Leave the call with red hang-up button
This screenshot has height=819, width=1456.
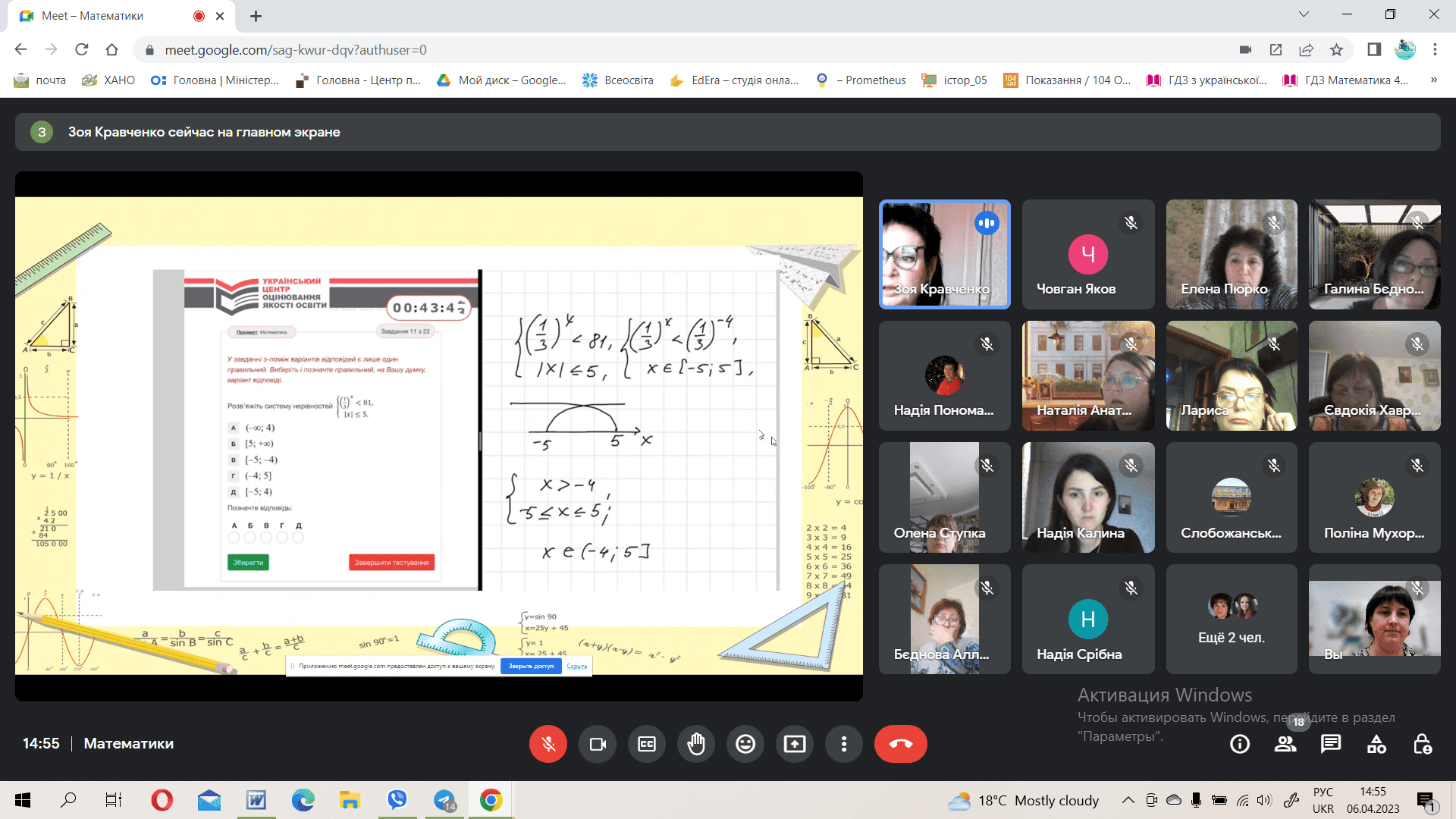click(x=901, y=744)
